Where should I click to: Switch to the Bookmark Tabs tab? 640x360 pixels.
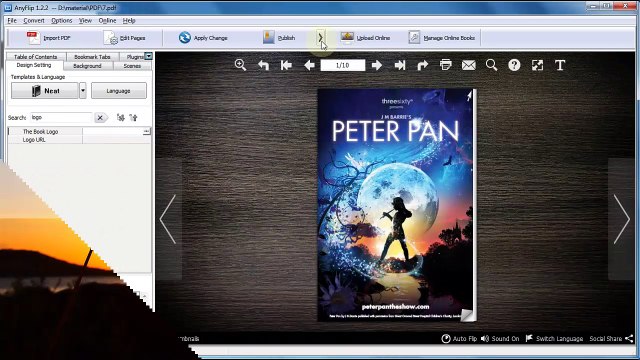(92, 57)
